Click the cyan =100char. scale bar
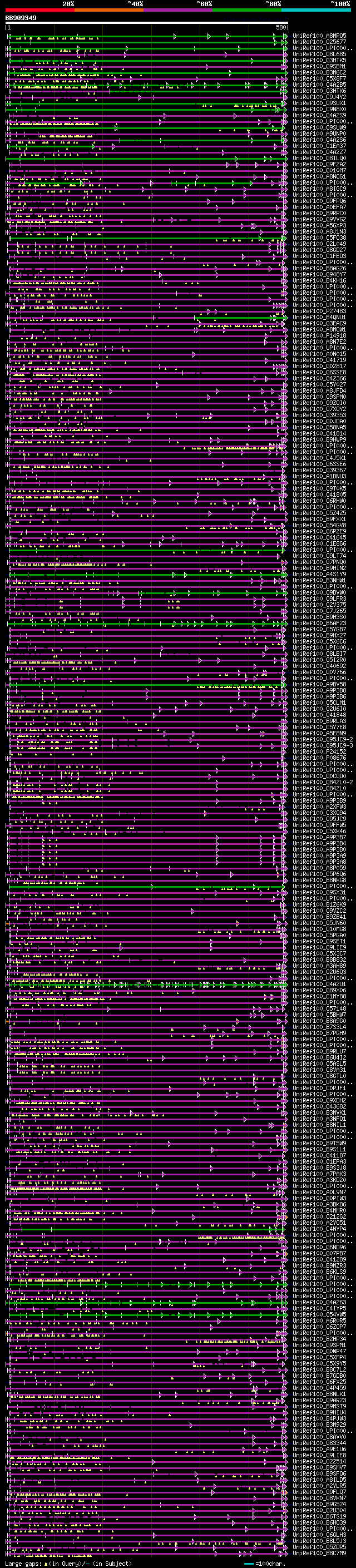 (248, 1564)
